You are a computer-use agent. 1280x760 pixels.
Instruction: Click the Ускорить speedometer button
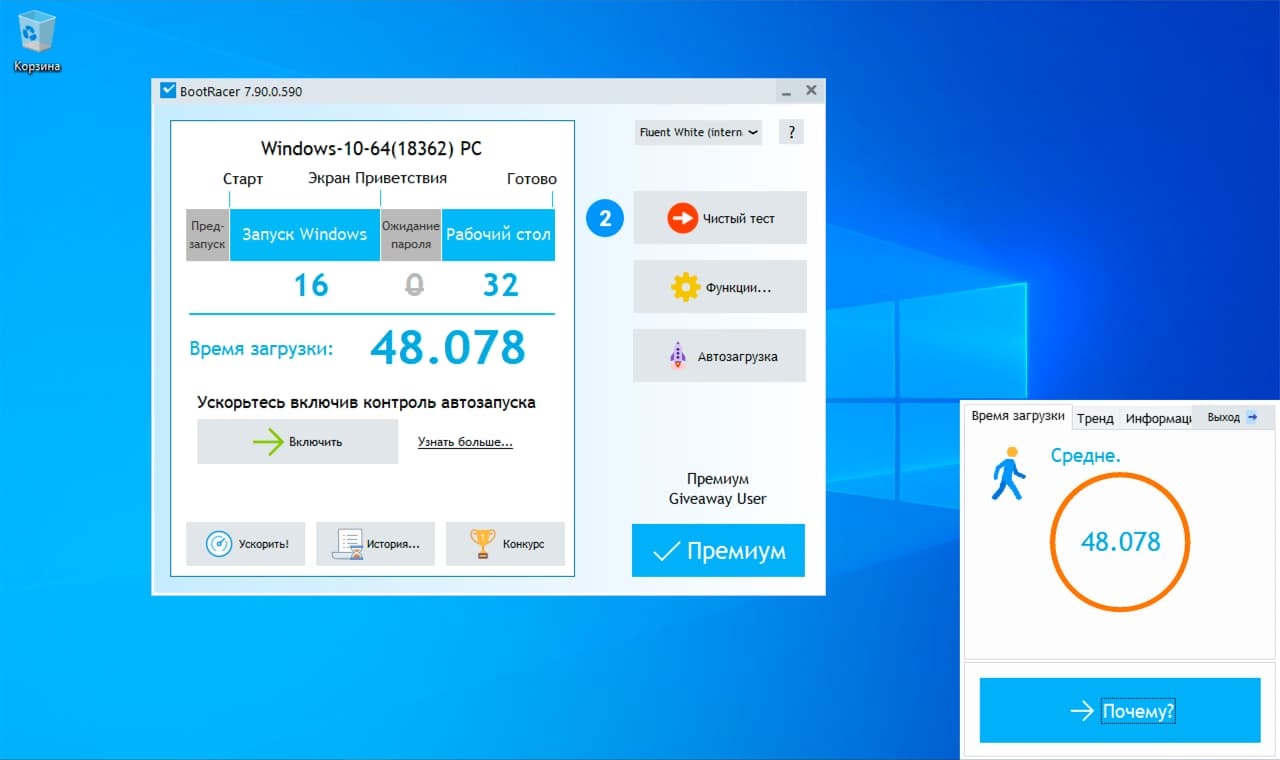[245, 544]
